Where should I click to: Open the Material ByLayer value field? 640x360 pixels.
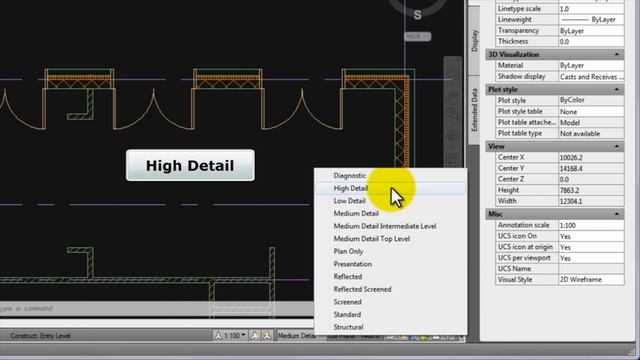point(591,65)
